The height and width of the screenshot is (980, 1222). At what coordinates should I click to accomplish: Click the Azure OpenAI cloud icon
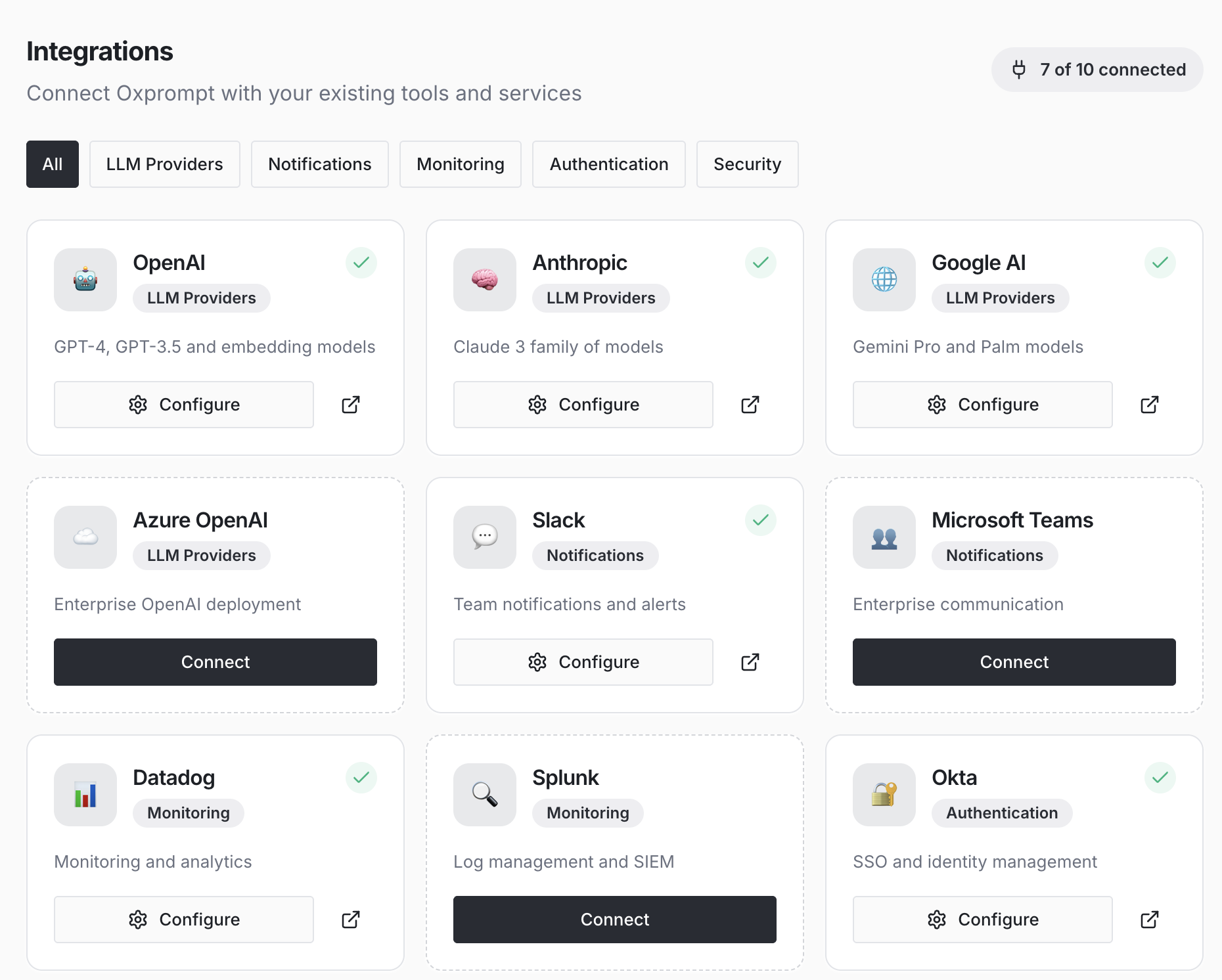click(x=85, y=537)
